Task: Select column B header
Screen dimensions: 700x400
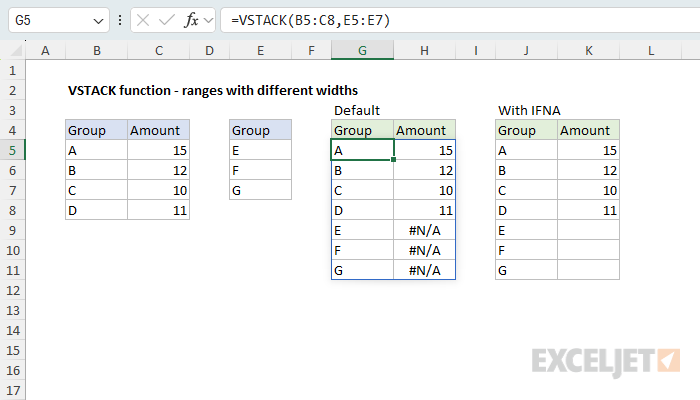Action: pyautogui.click(x=96, y=51)
